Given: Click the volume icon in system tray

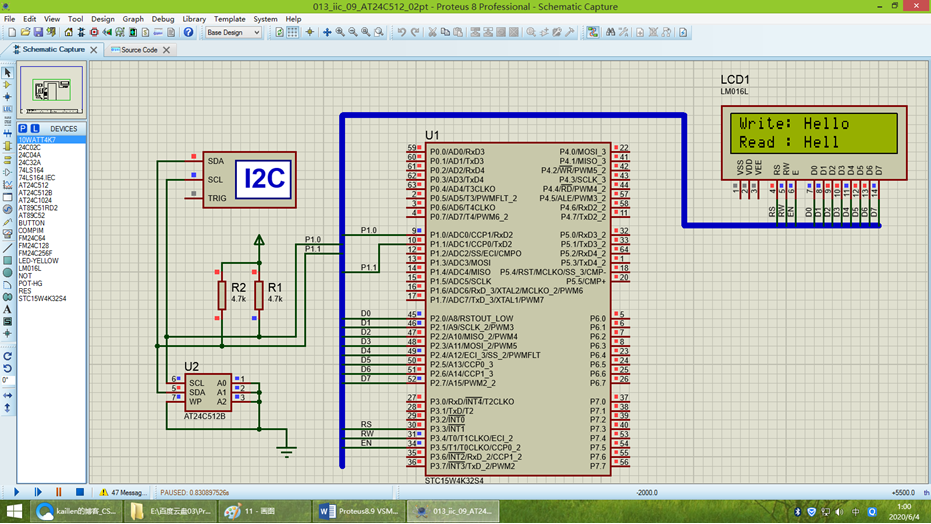Looking at the screenshot, I should [839, 512].
